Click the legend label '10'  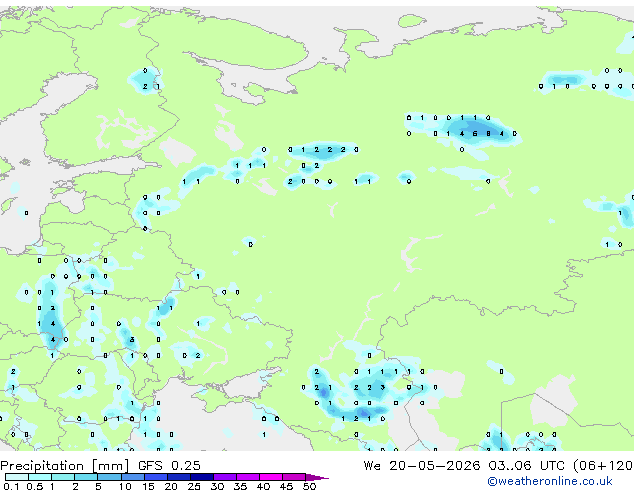click(125, 486)
